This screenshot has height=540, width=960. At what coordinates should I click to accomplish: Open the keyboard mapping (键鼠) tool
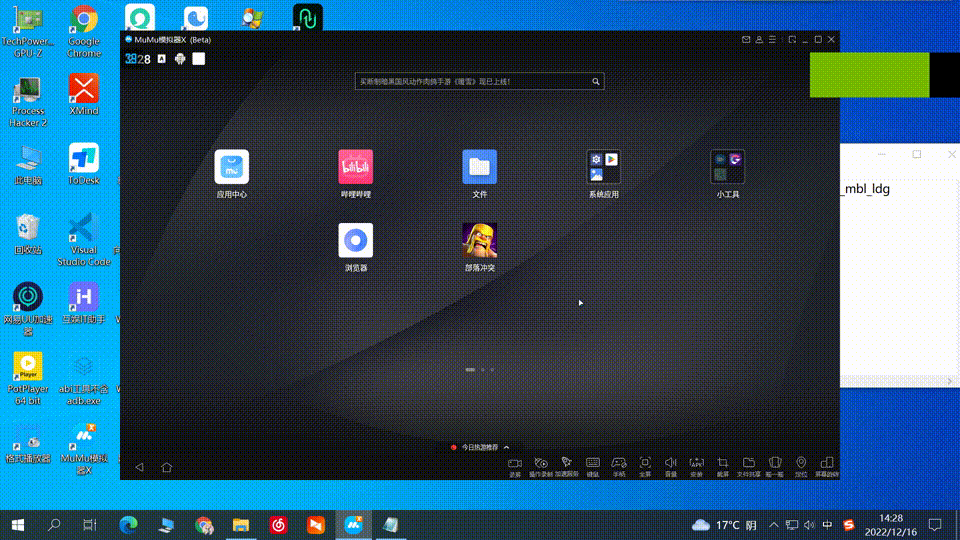click(x=593, y=467)
